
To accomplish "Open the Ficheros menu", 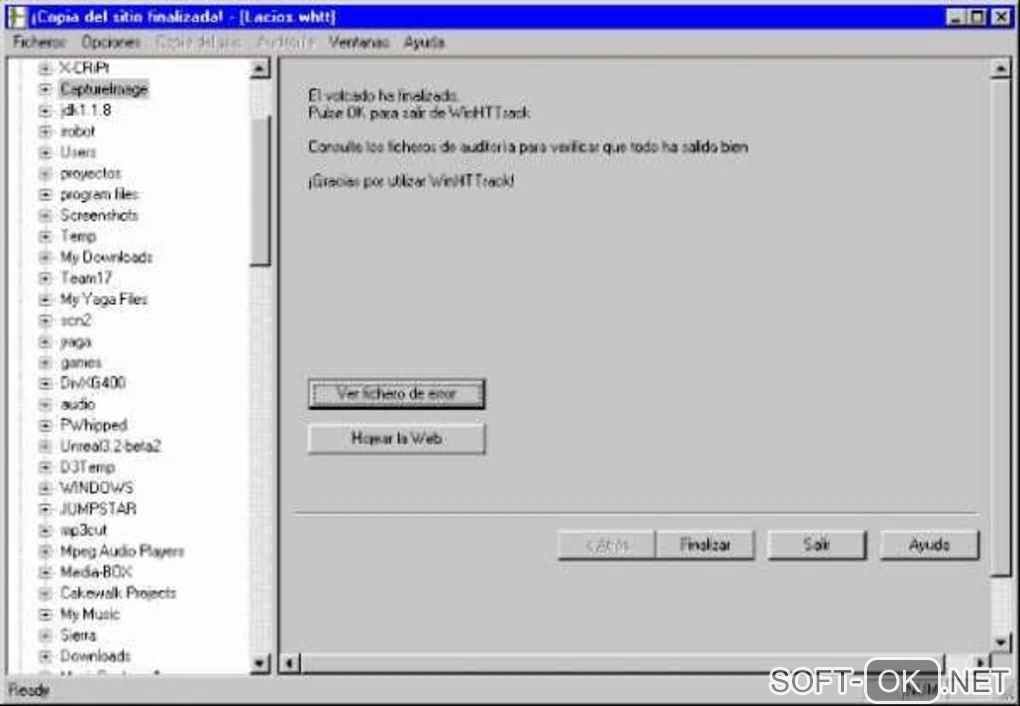I will (x=40, y=42).
